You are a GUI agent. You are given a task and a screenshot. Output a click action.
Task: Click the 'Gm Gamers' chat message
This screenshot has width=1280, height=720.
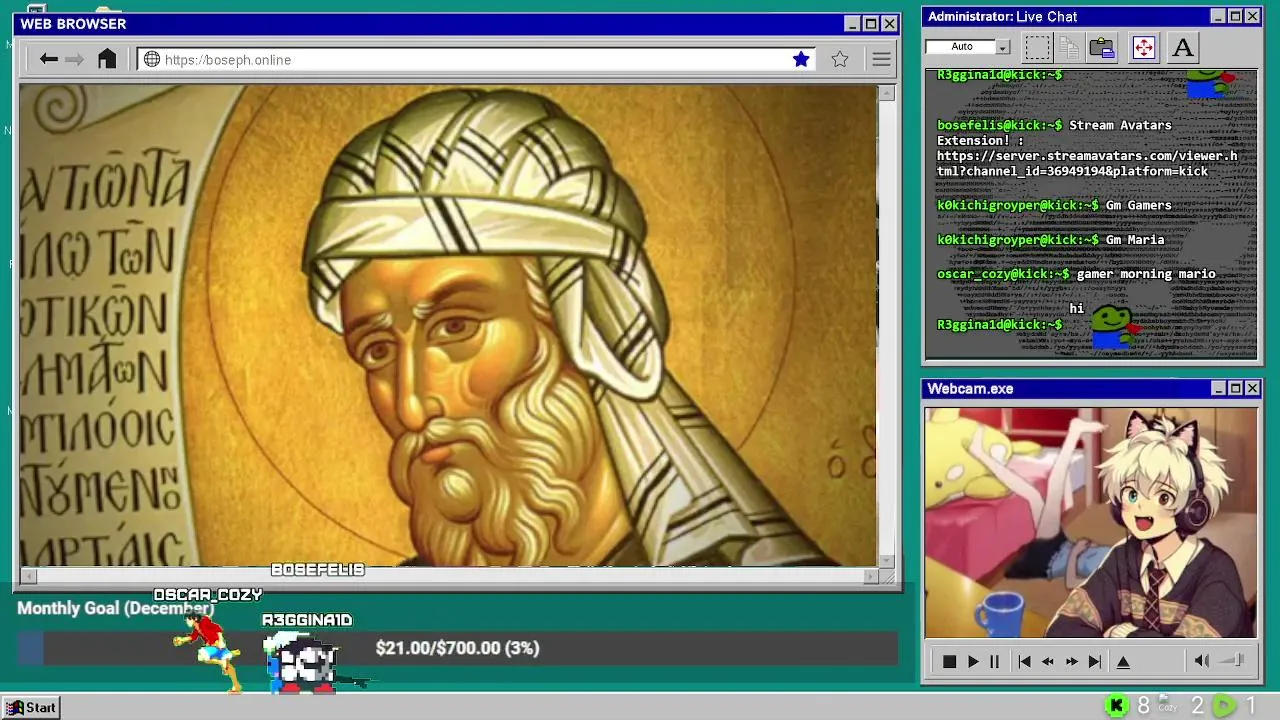point(1138,205)
